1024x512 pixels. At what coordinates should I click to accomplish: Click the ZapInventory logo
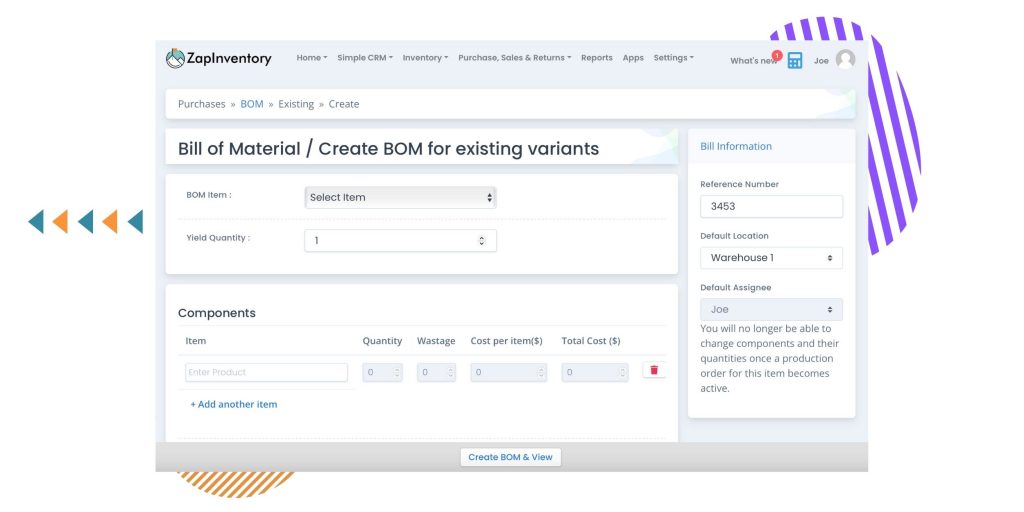tap(219, 58)
